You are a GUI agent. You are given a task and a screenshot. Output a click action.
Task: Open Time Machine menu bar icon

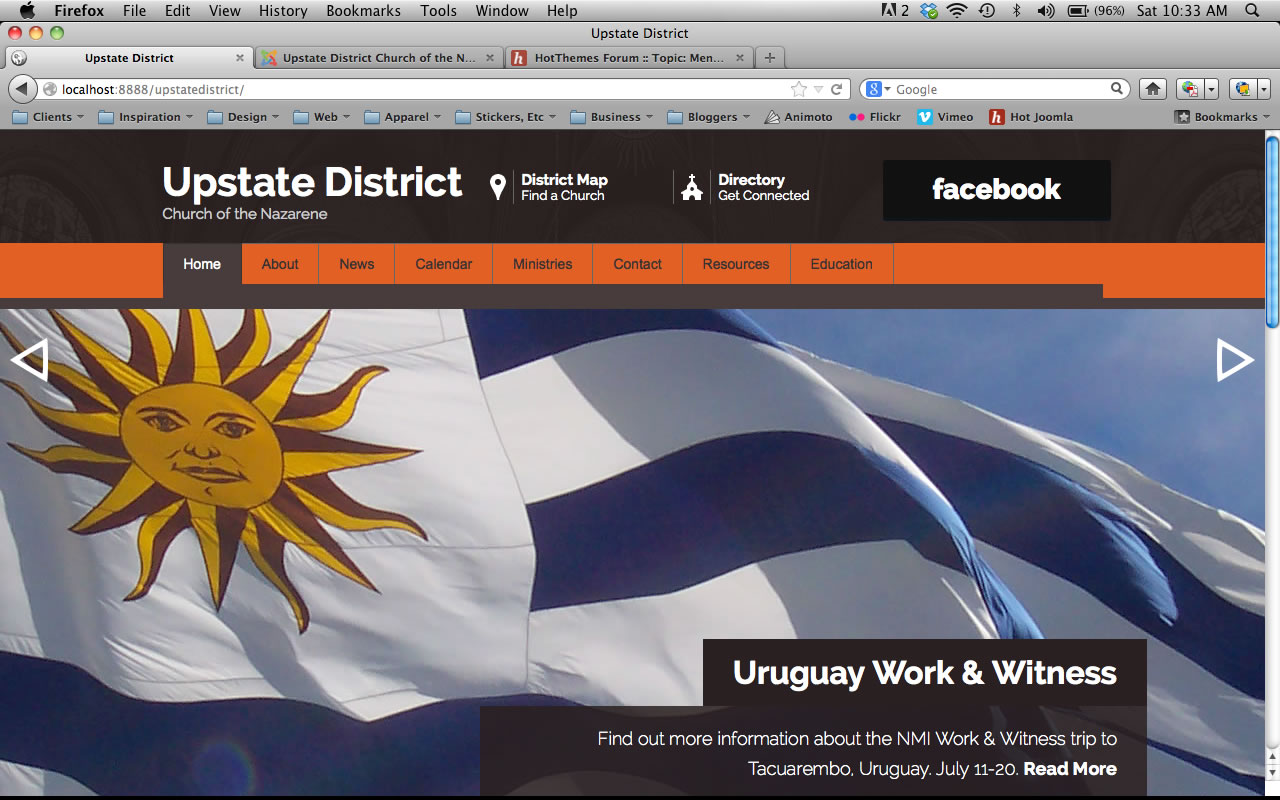(x=987, y=11)
